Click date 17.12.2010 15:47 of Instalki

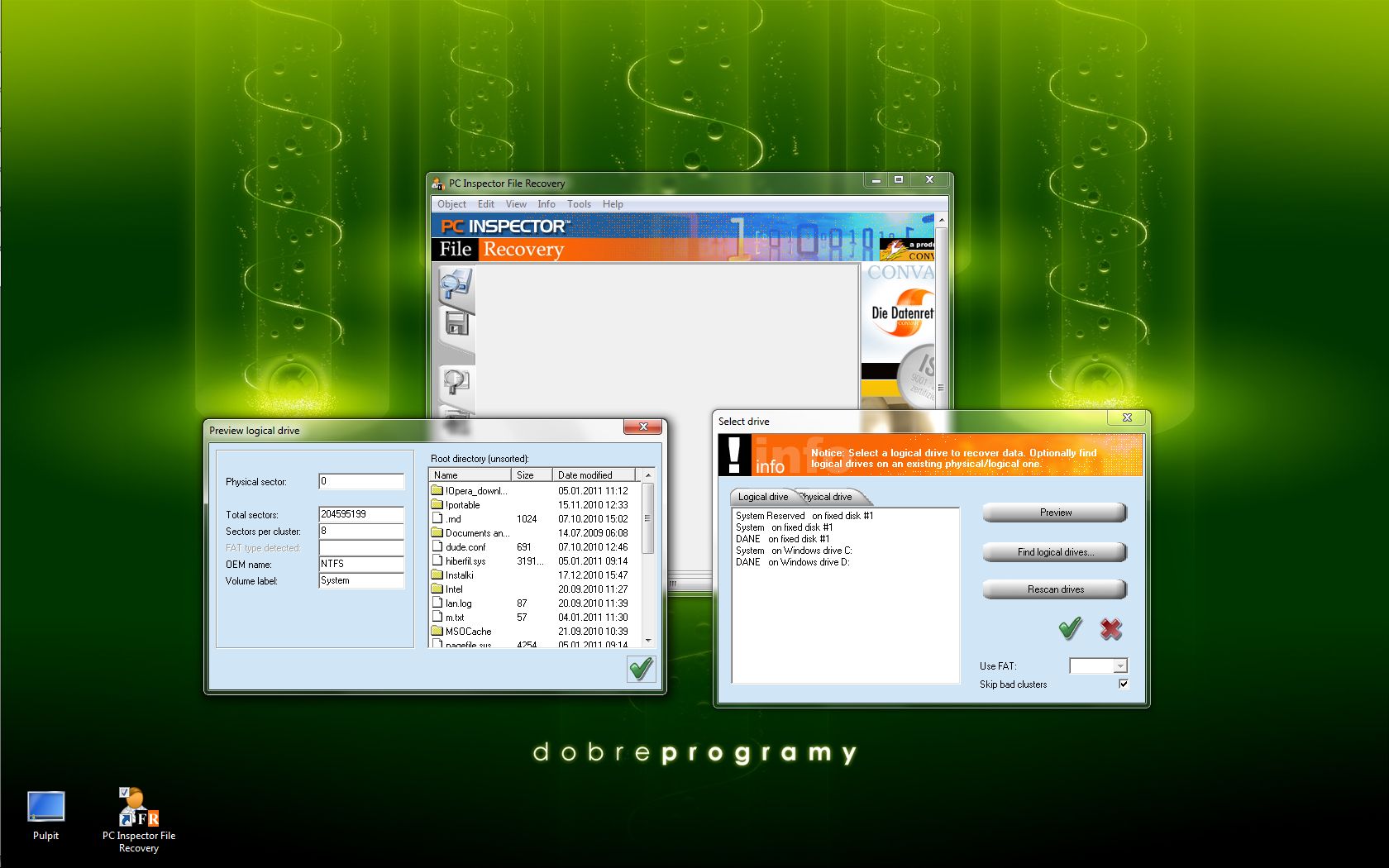pyautogui.click(x=593, y=575)
